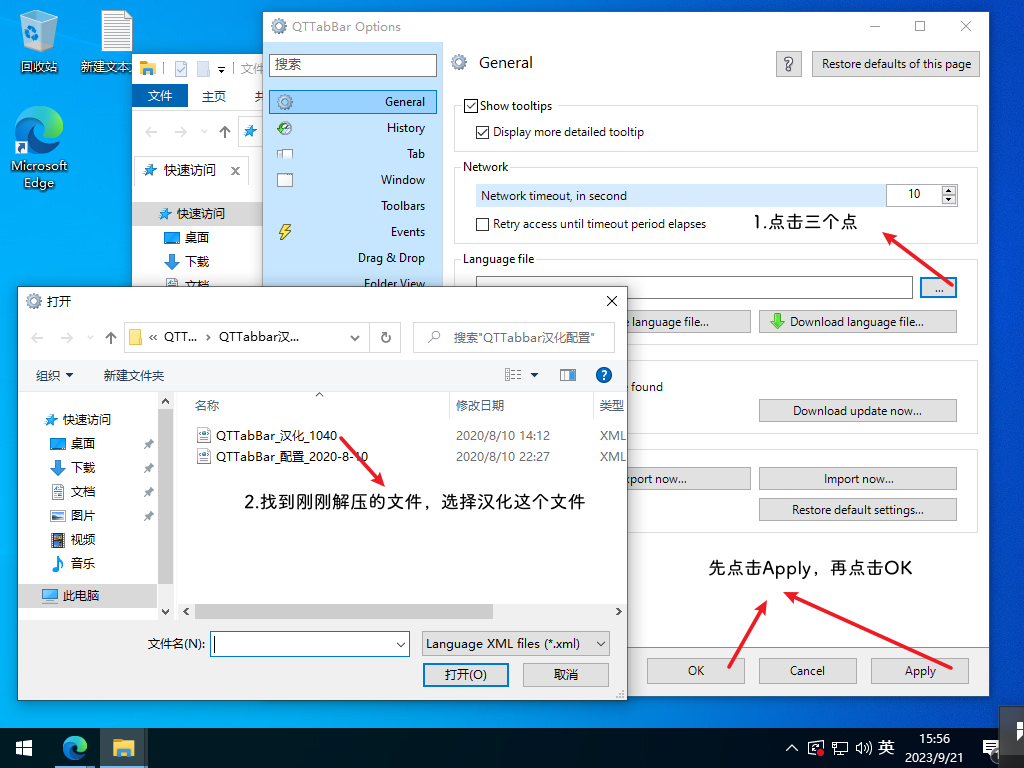Select the Events lightning icon in the options sidebar
1024x768 pixels.
click(x=285, y=232)
